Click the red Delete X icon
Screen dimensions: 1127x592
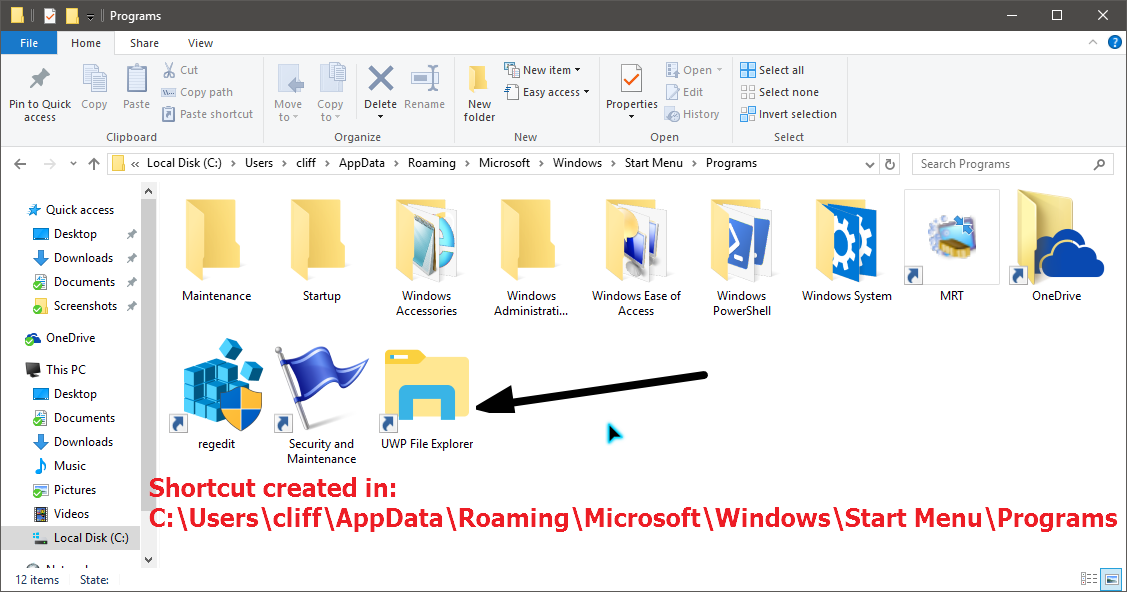380,78
